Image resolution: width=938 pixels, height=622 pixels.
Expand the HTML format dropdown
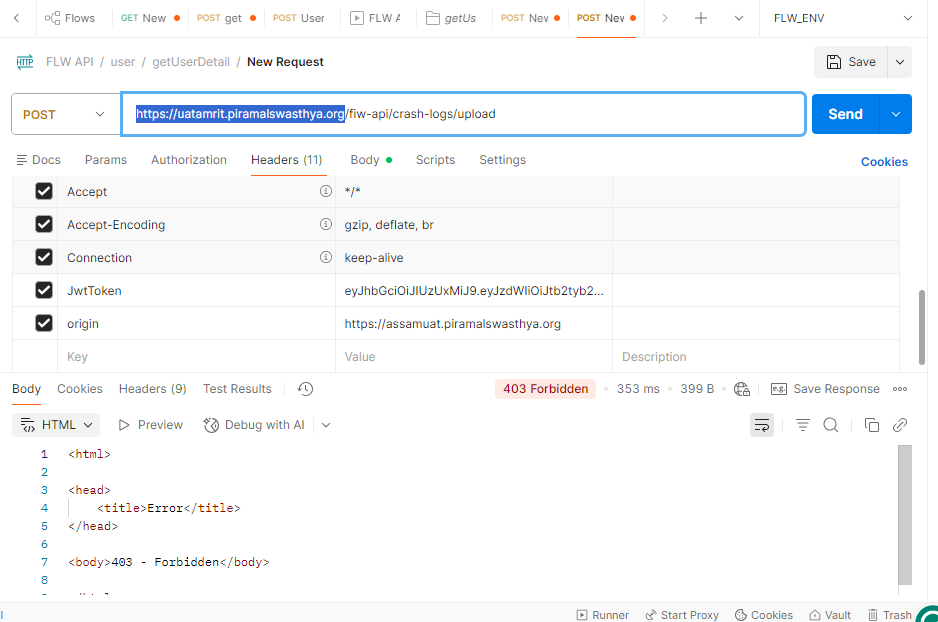(x=56, y=425)
